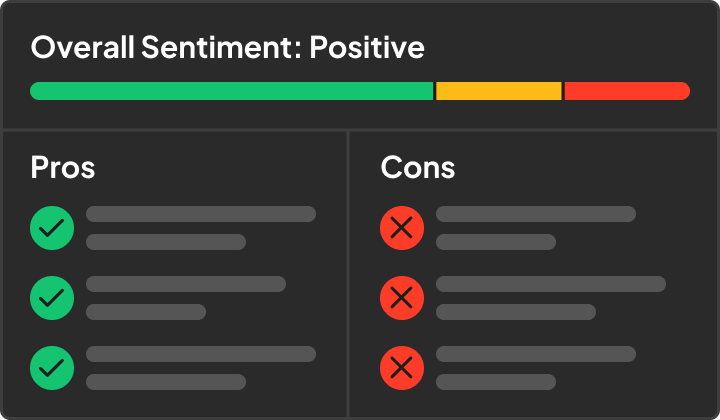Click second Cons item's shorter bottom line
The height and width of the screenshot is (420, 720).
516,312
